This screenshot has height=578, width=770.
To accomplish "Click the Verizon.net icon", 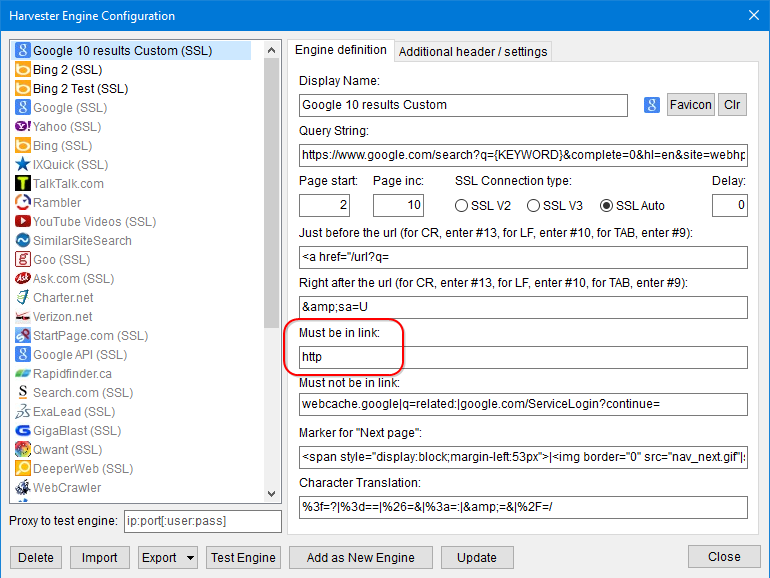I will [x=23, y=316].
